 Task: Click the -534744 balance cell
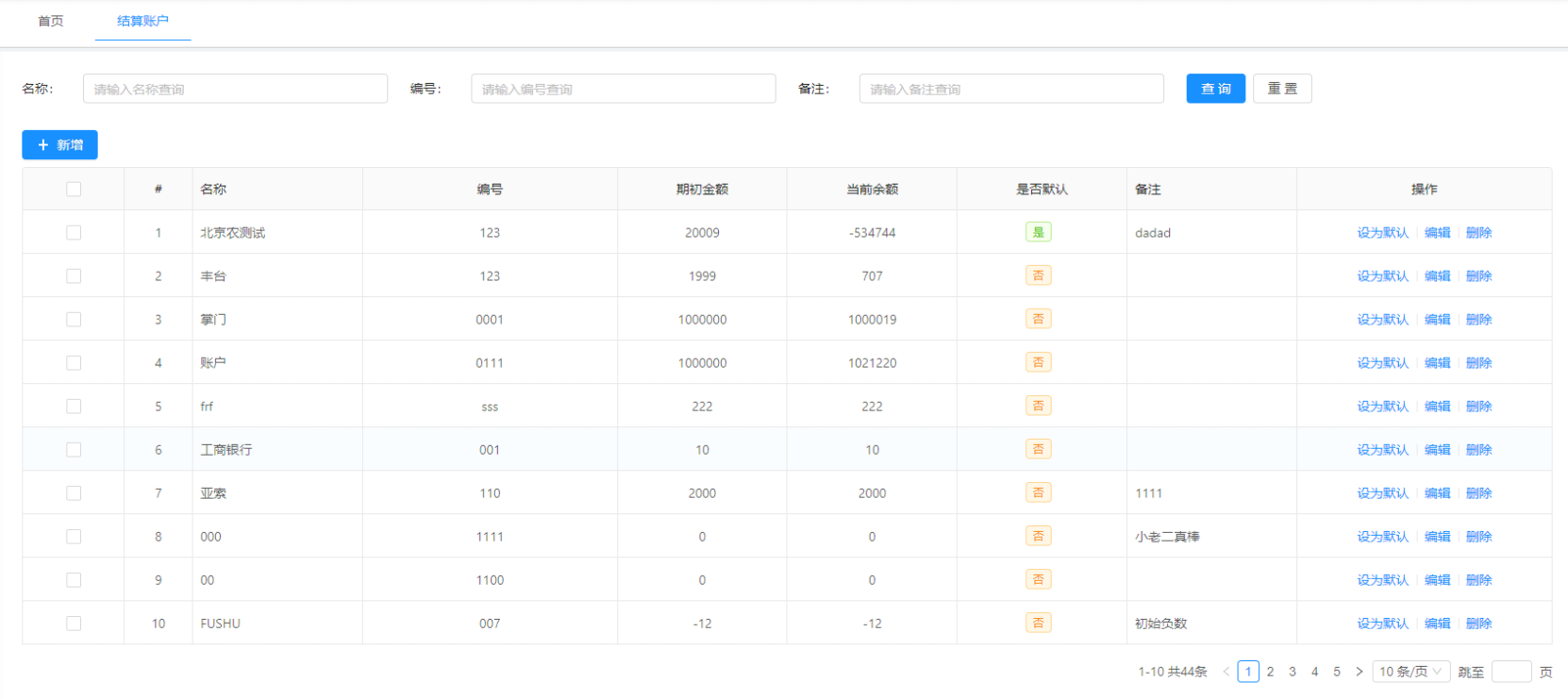(872, 233)
